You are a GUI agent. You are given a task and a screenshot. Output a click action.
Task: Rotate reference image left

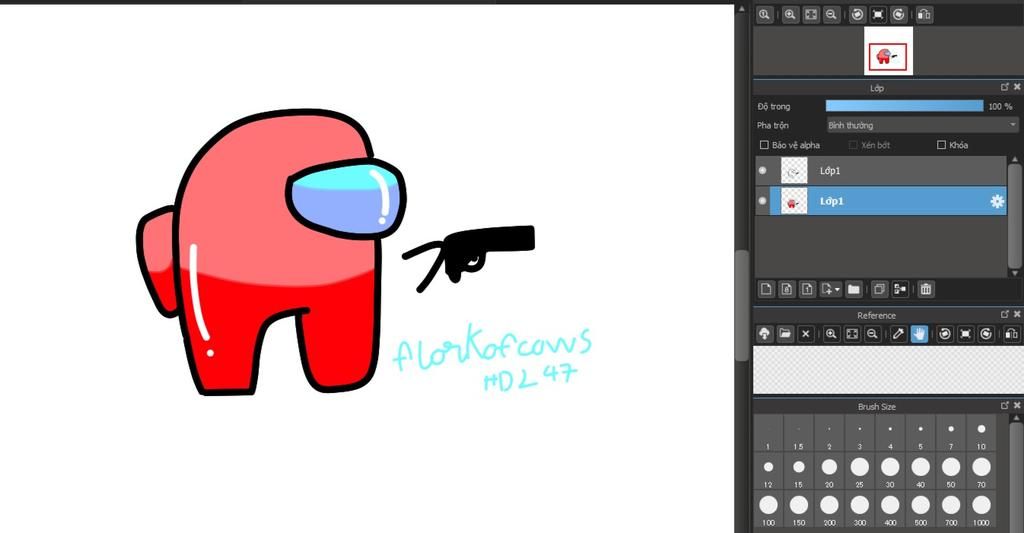[944, 334]
